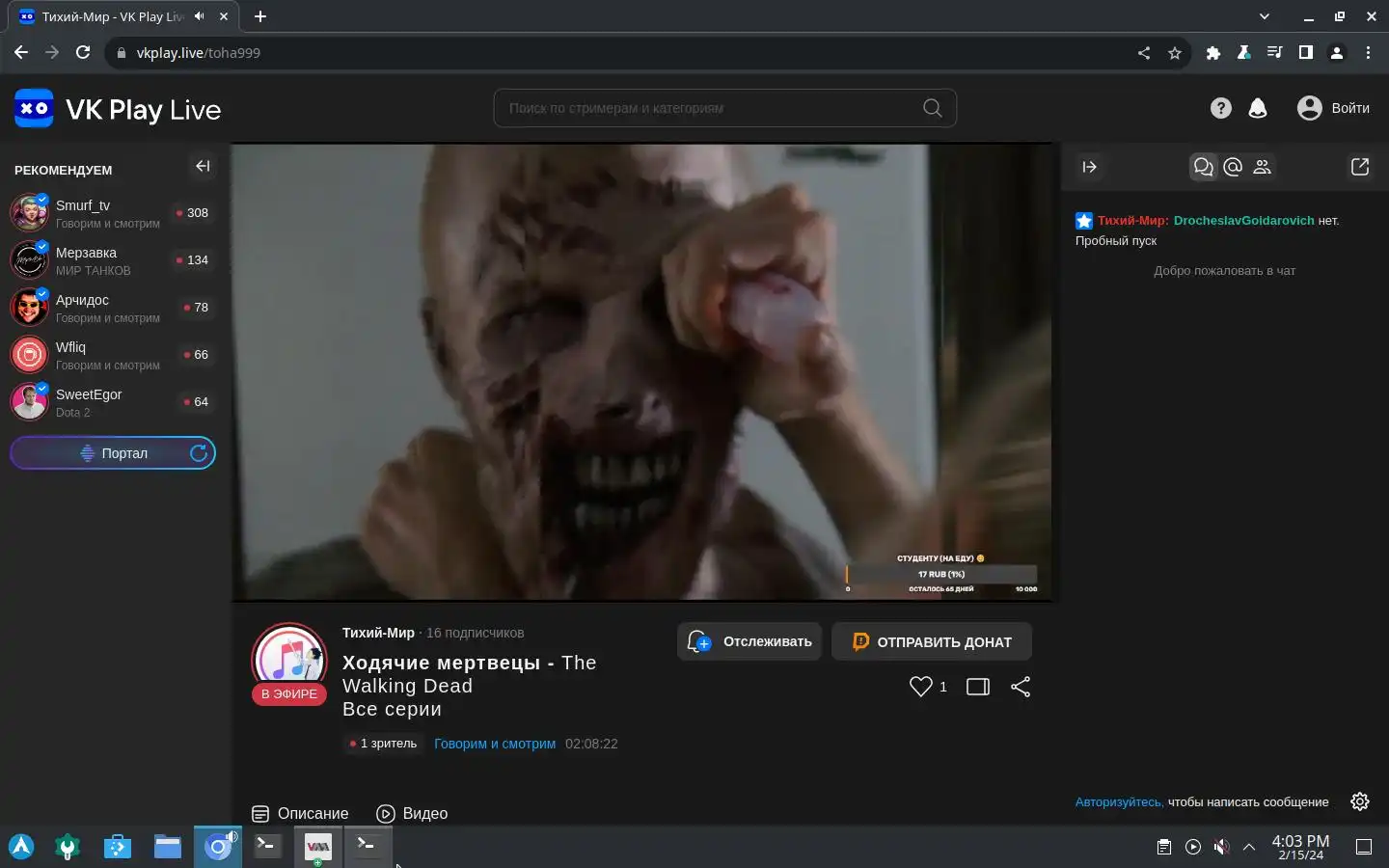Open the chat messages tab icon

1203,167
